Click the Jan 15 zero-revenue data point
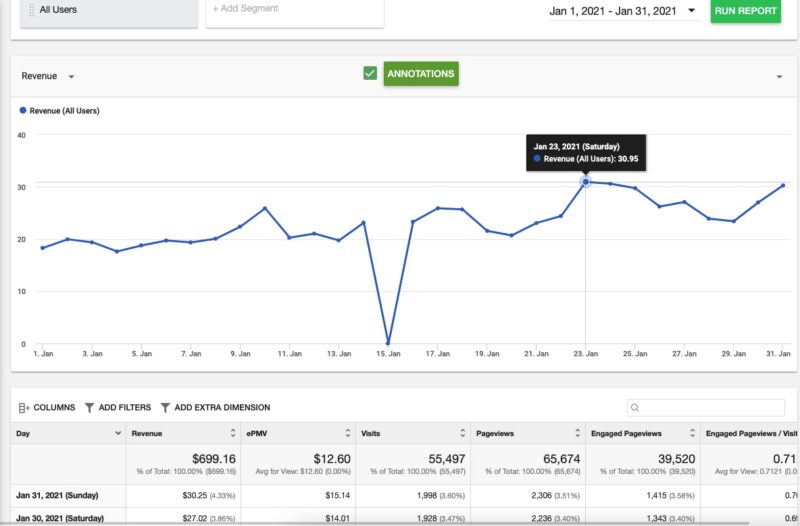Viewport: 800px width, 526px height. (388, 343)
